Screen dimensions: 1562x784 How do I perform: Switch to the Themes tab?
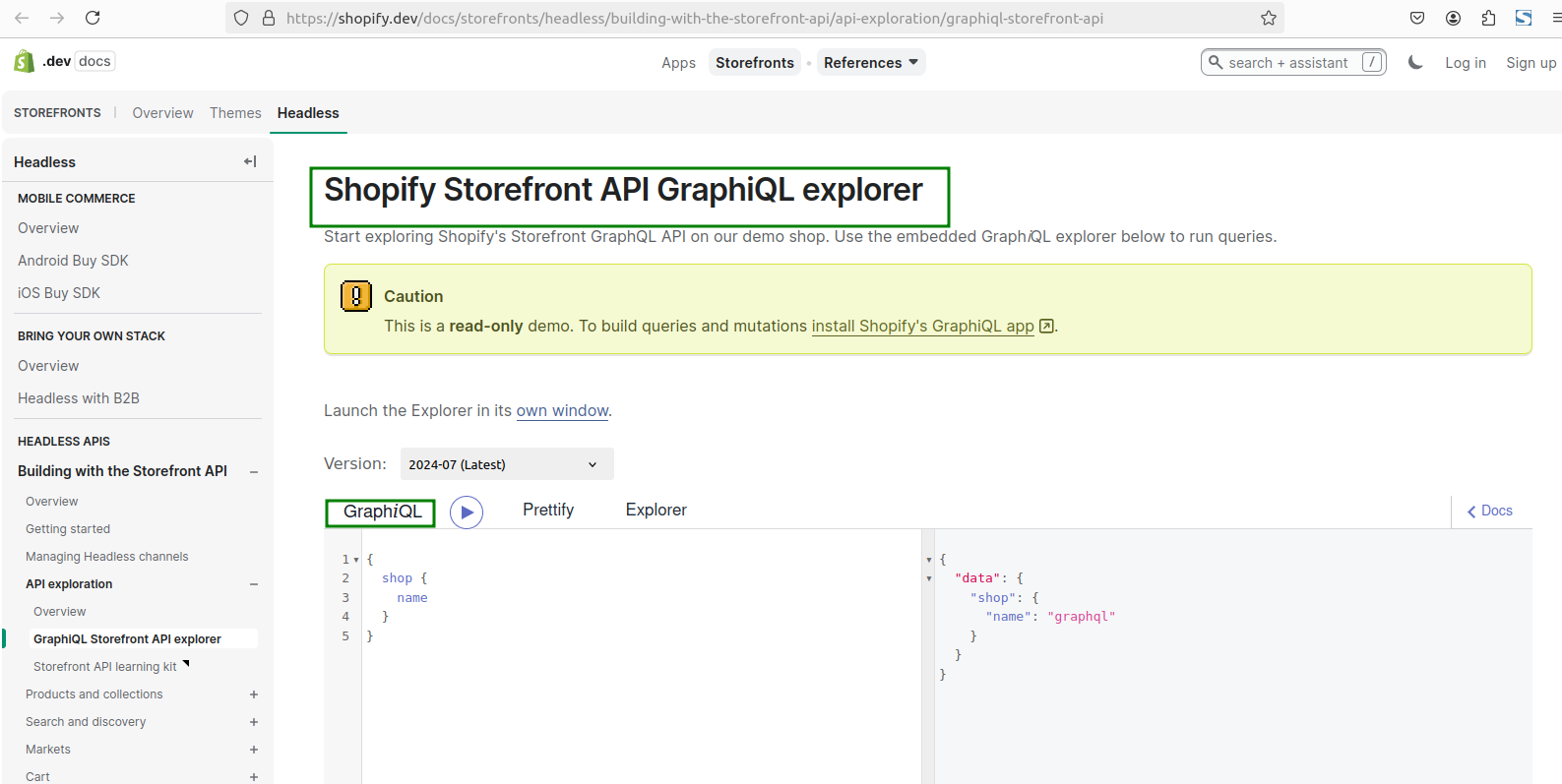(235, 113)
